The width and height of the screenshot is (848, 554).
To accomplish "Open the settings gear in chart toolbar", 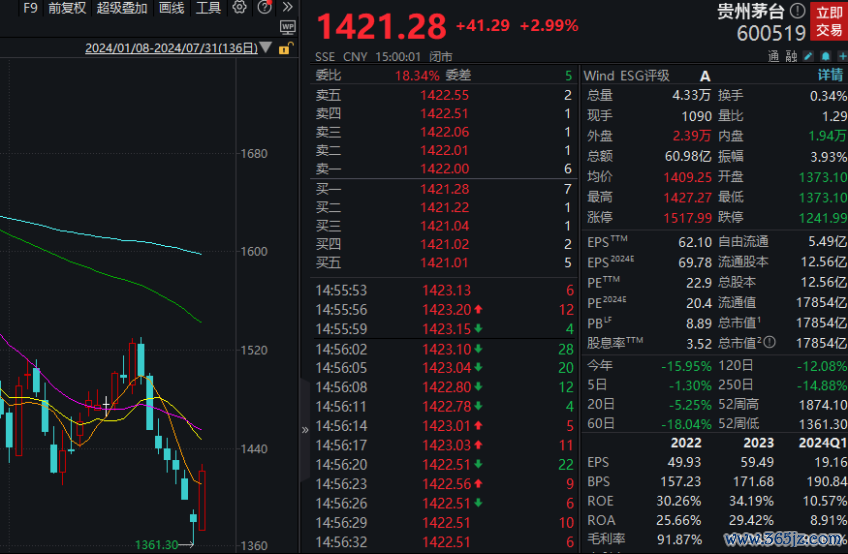I will pyautogui.click(x=239, y=7).
